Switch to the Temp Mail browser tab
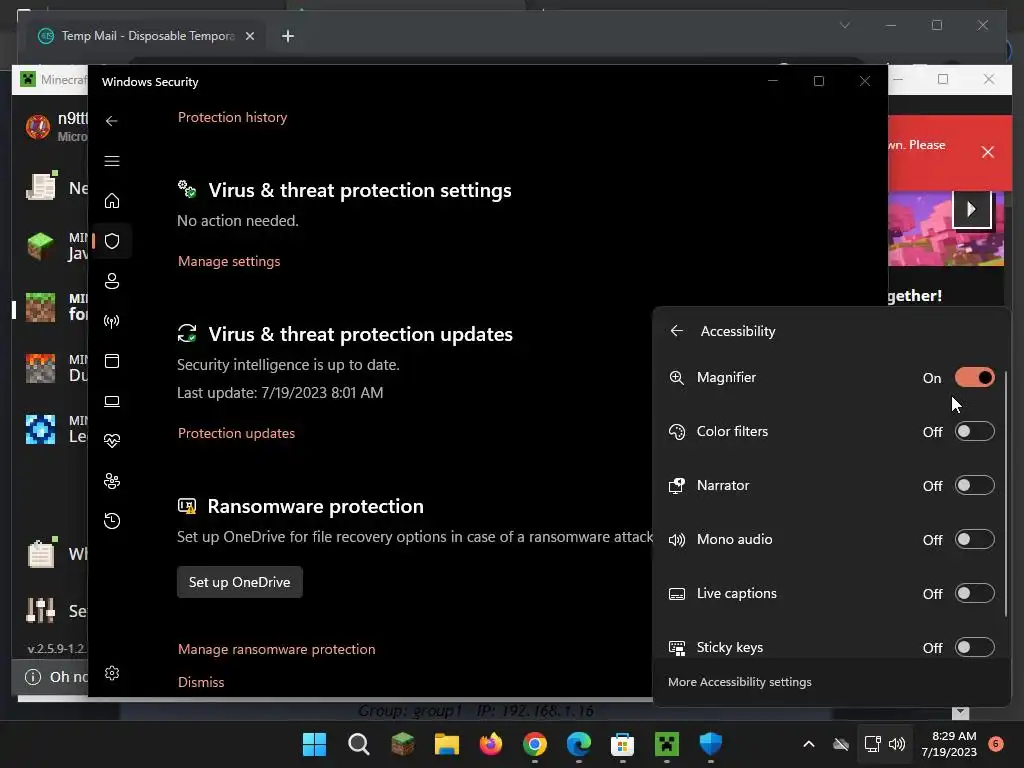The image size is (1024, 768). [x=147, y=36]
